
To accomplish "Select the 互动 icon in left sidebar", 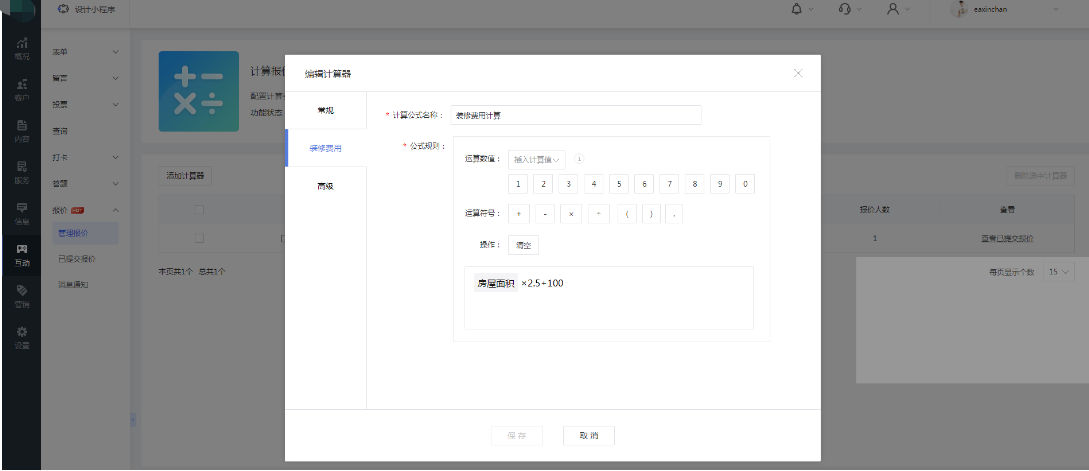I will point(21,254).
